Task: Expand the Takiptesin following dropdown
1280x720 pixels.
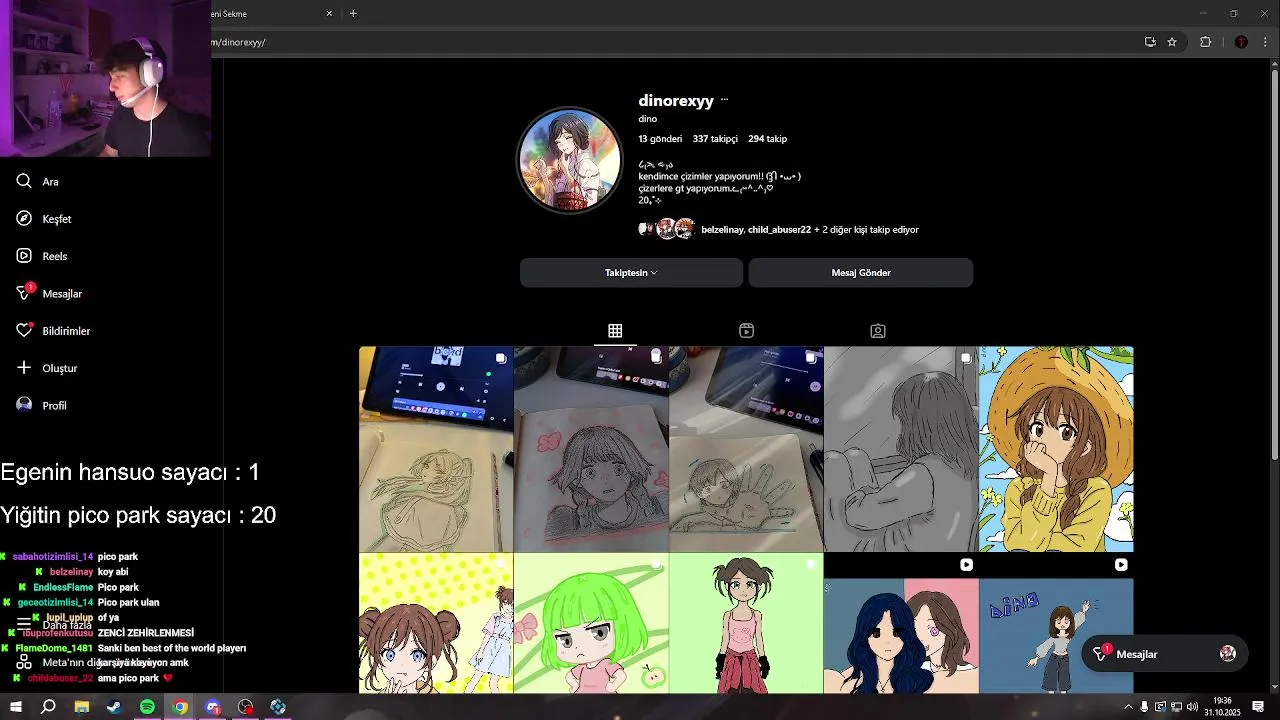Action: click(631, 273)
